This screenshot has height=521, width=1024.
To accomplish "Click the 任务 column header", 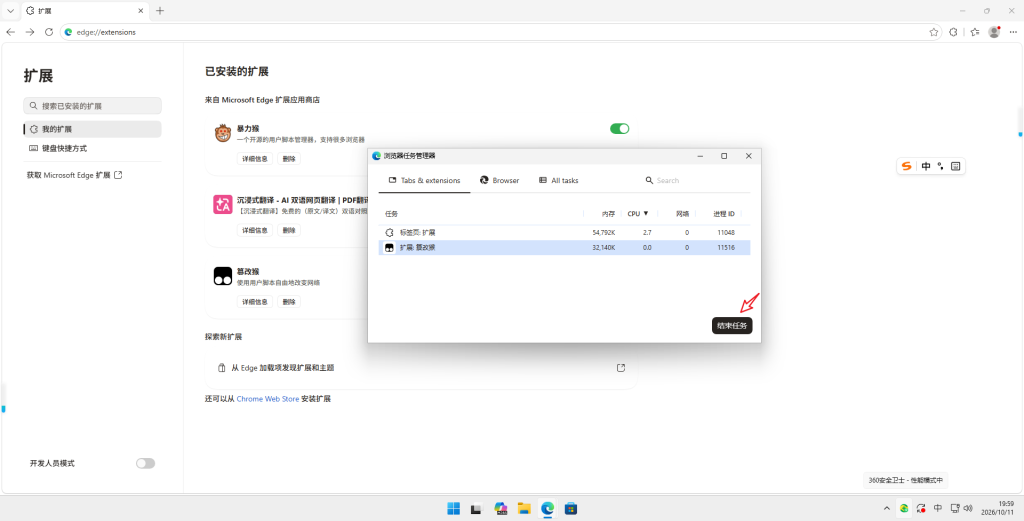I will click(391, 213).
